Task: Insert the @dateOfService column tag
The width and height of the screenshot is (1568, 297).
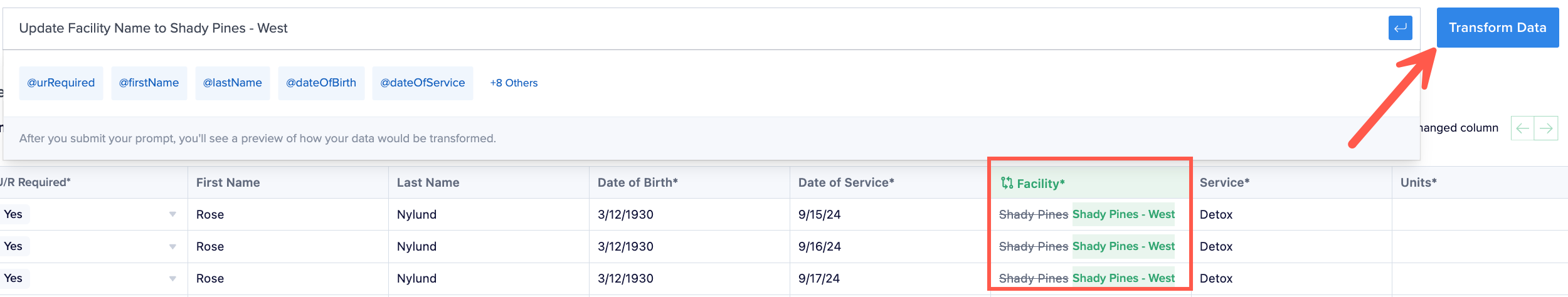Action: tap(422, 83)
